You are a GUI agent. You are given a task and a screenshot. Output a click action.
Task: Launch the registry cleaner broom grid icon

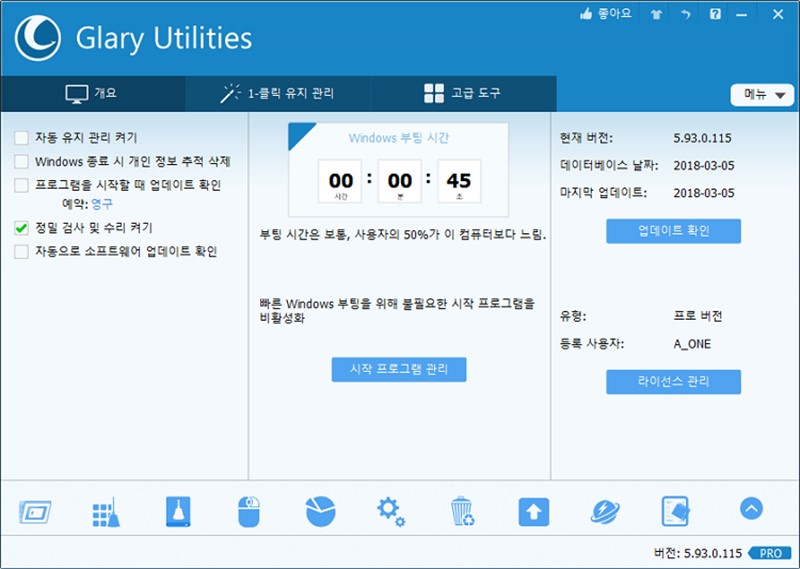pyautogui.click(x=106, y=512)
